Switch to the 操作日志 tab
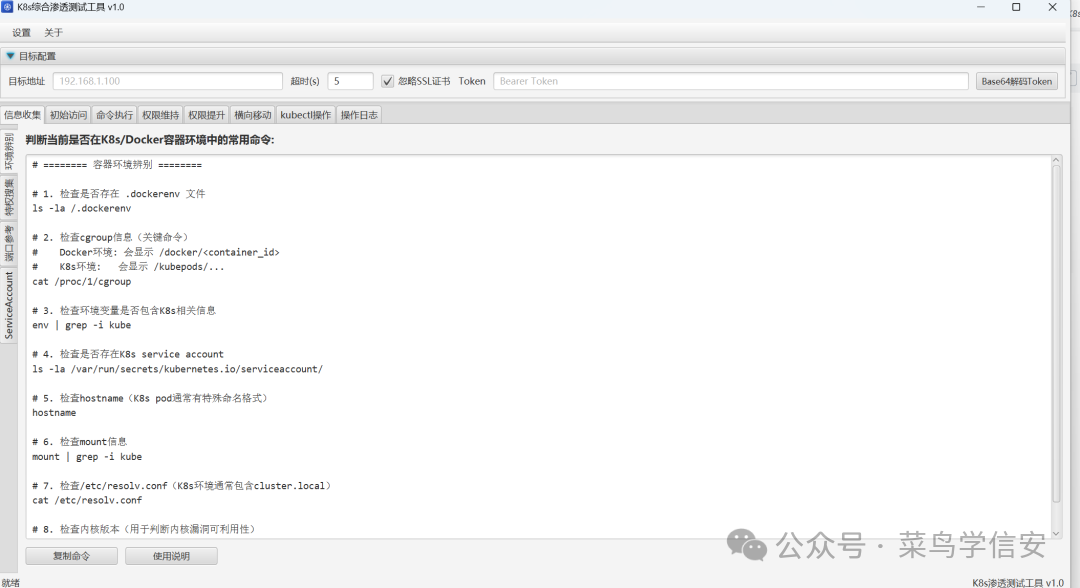 tap(359, 115)
